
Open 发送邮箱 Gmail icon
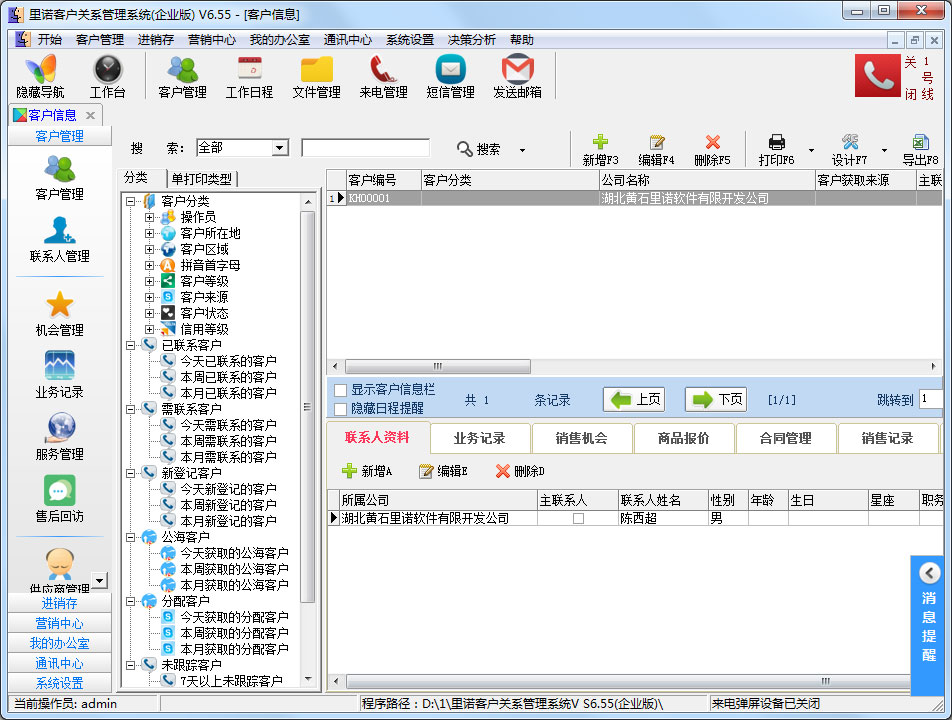coord(517,70)
